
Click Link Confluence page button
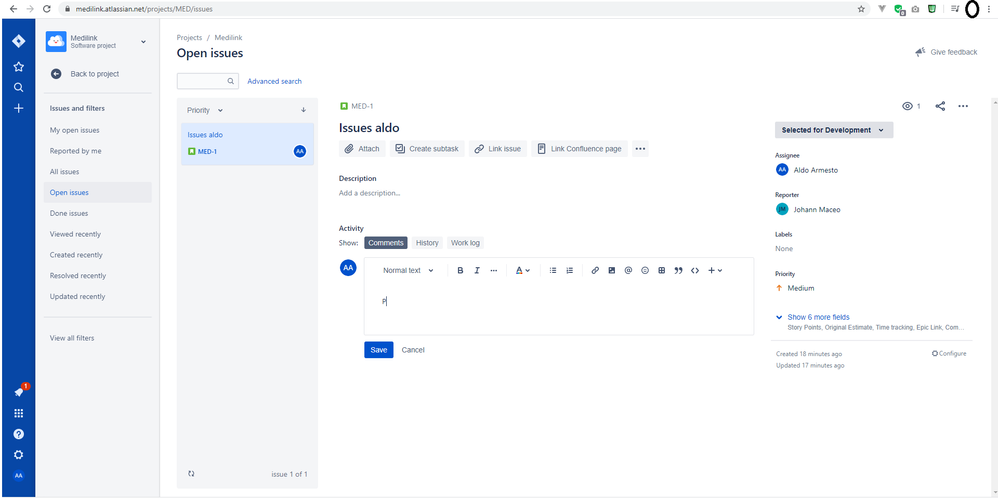point(580,148)
